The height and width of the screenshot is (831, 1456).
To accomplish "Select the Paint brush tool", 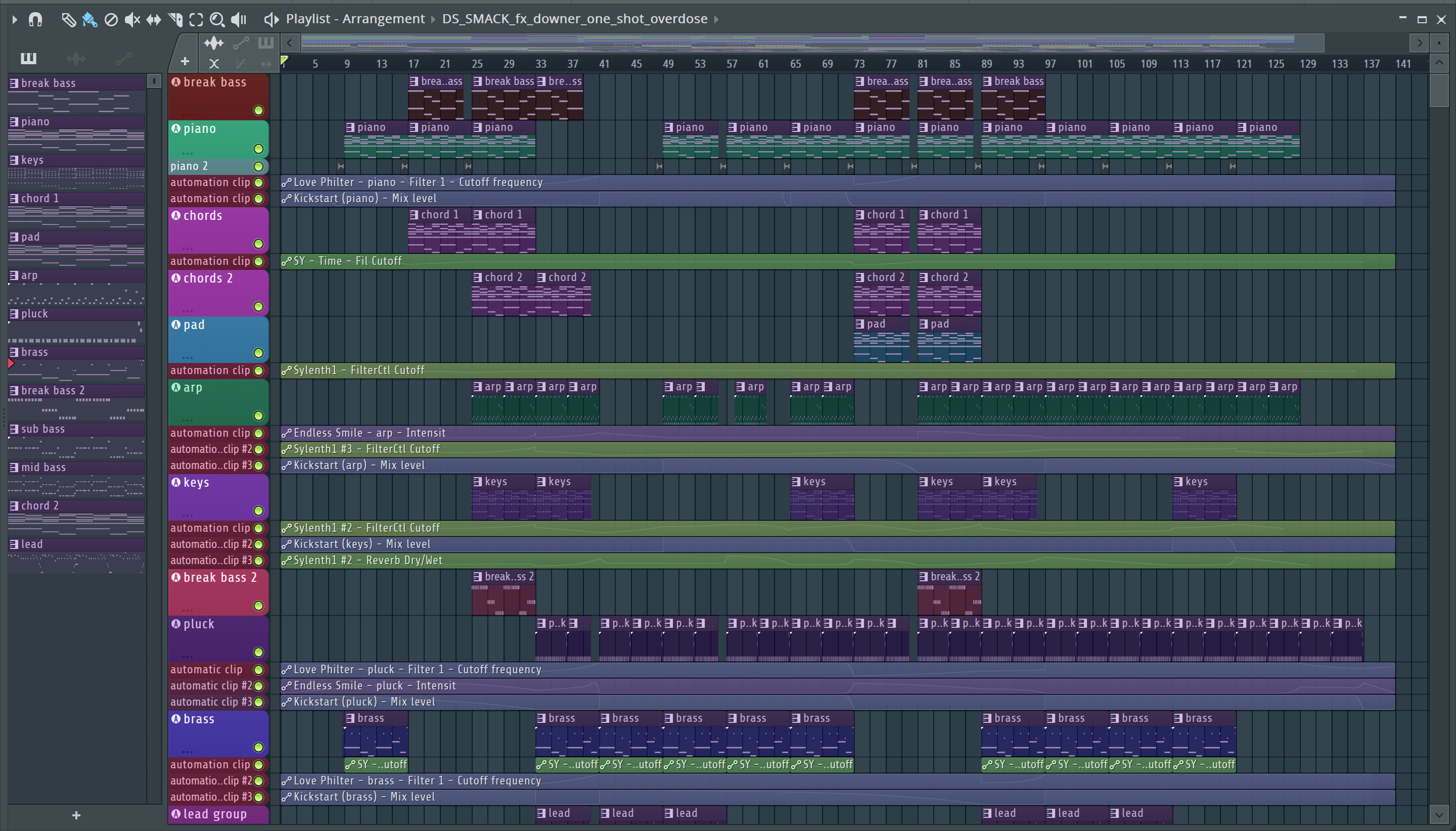I will (x=89, y=19).
